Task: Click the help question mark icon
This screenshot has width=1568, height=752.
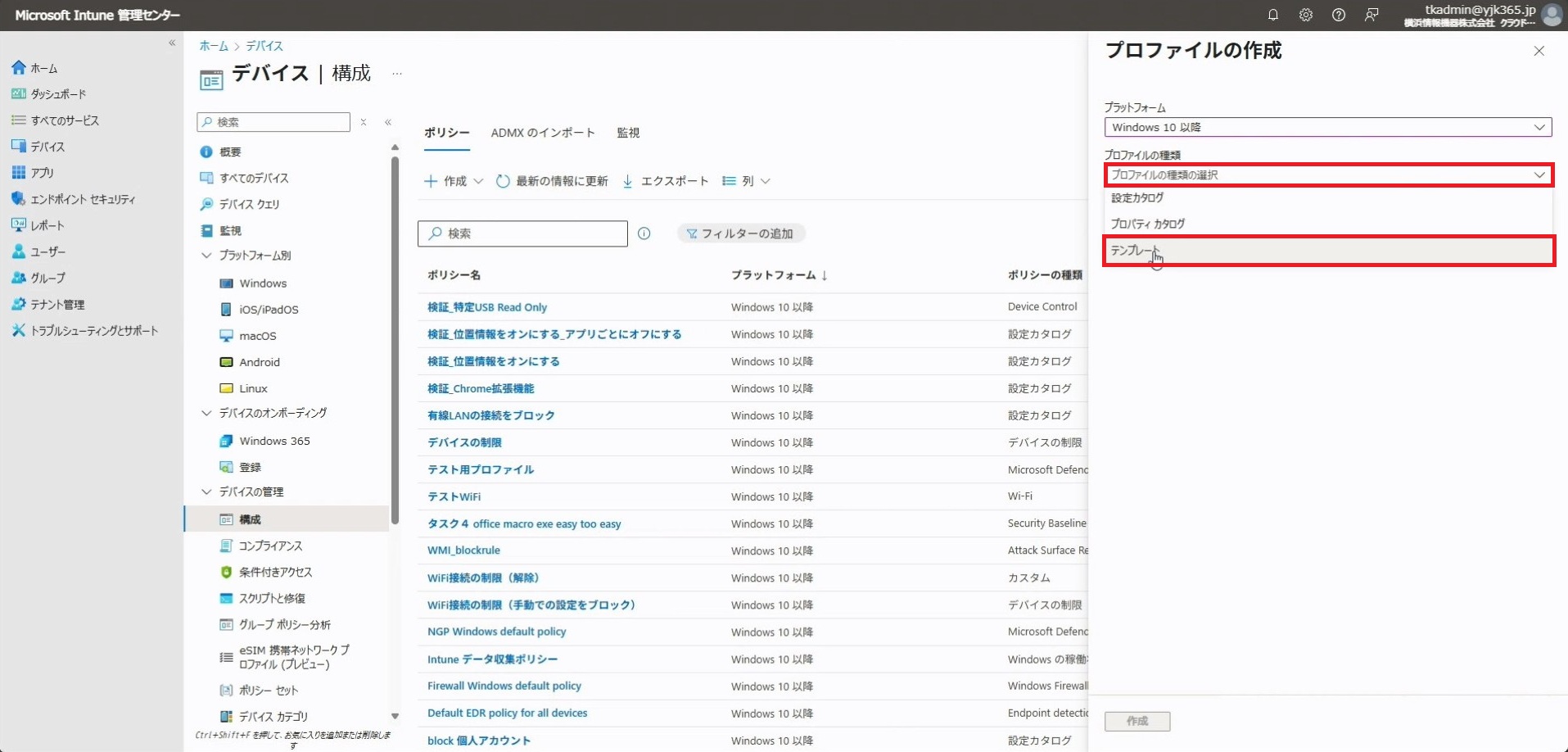Action: click(1338, 15)
